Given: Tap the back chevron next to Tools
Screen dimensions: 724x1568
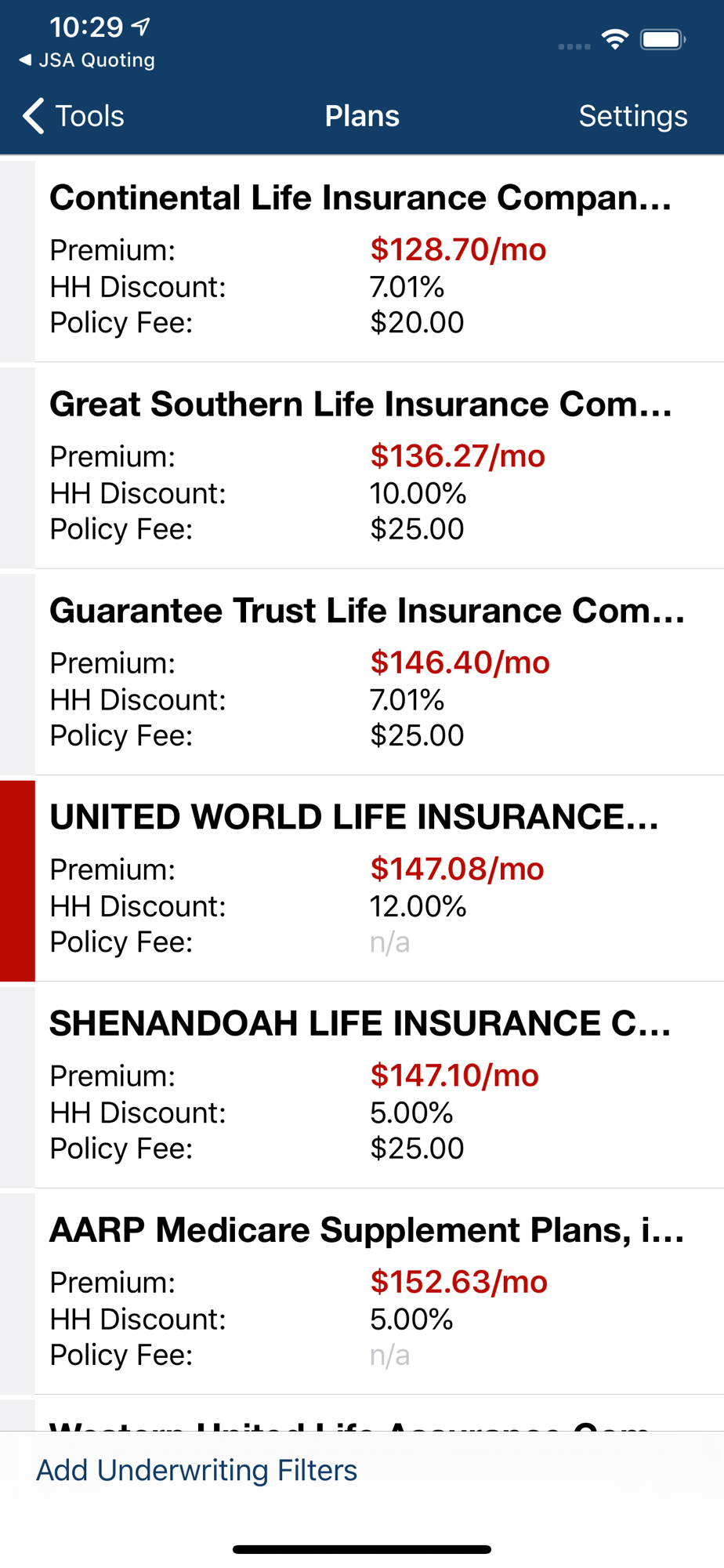Looking at the screenshot, I should coord(33,116).
